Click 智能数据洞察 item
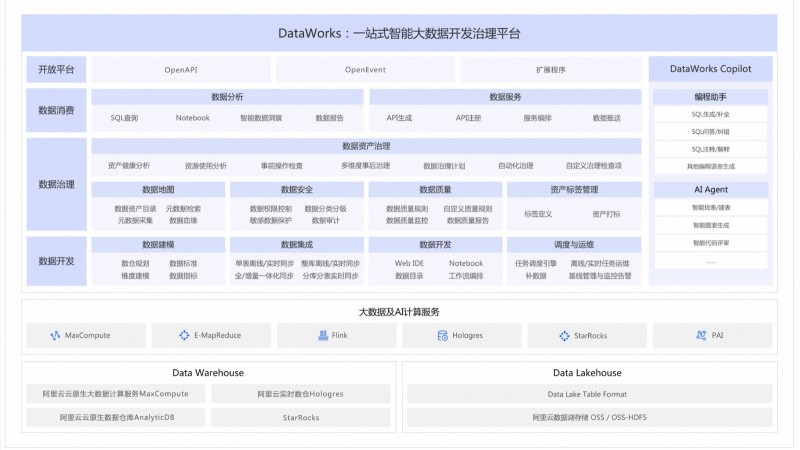The image size is (800, 450). 261,118
